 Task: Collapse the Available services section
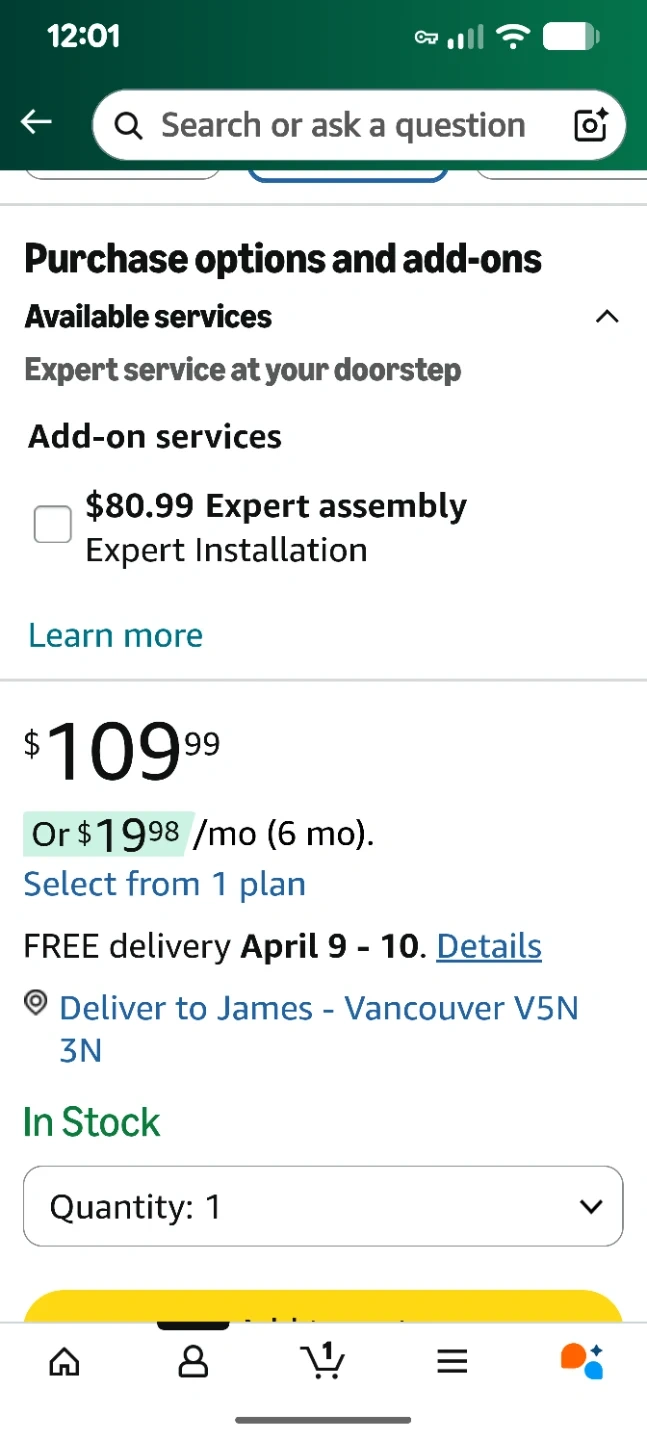point(606,317)
